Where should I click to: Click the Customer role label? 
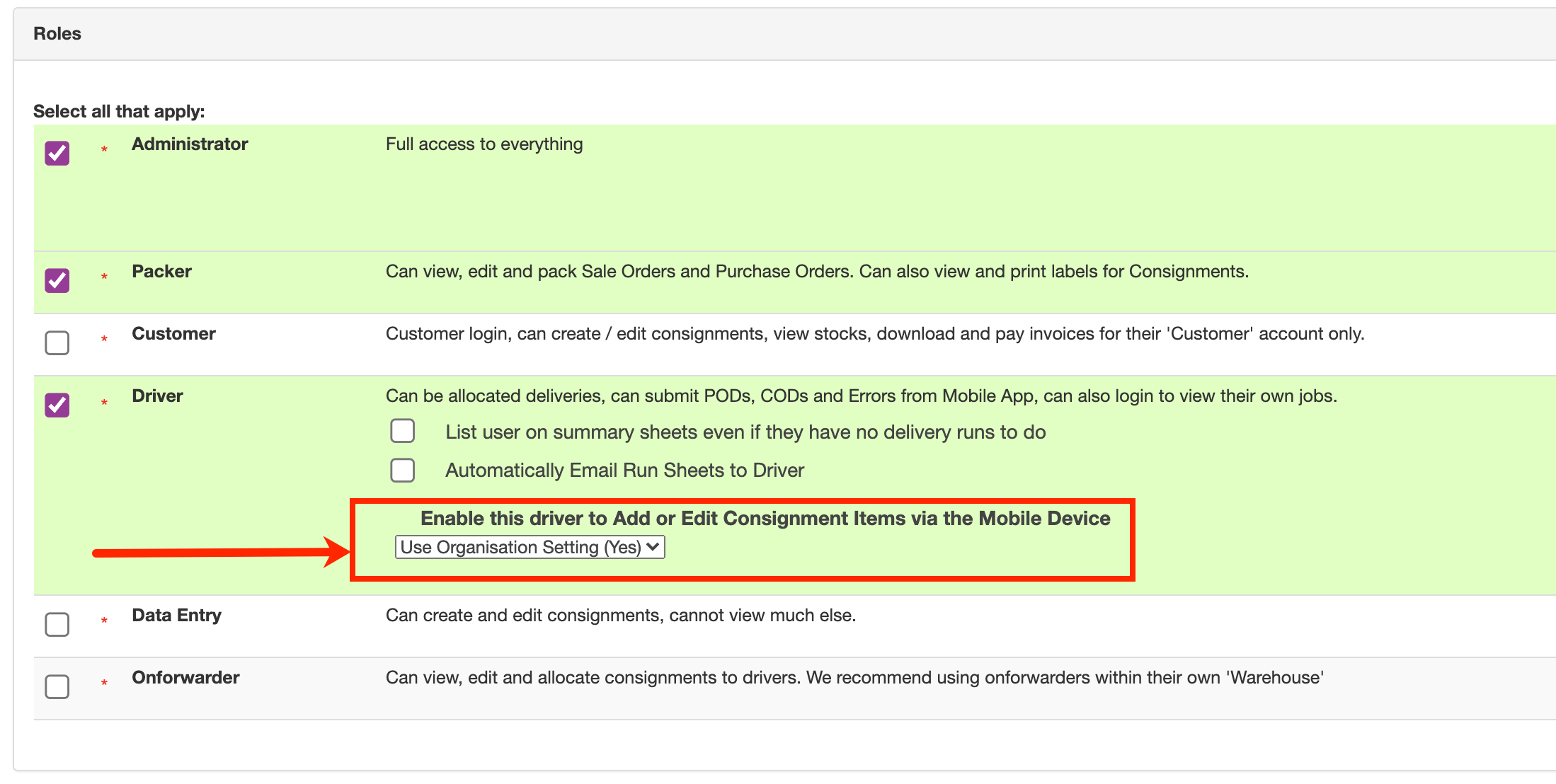click(173, 333)
